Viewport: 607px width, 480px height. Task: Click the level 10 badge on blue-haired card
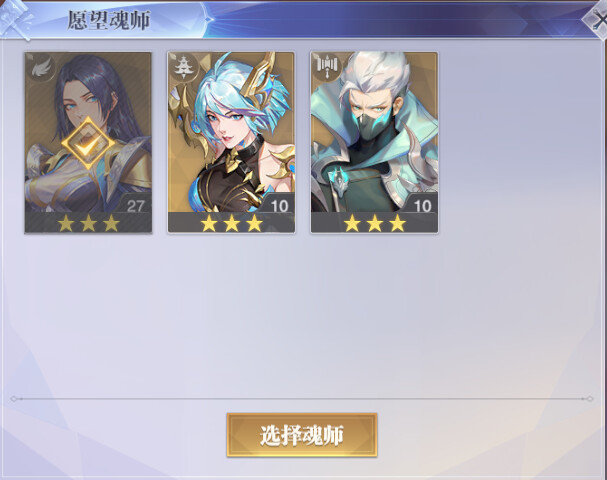pyautogui.click(x=279, y=206)
